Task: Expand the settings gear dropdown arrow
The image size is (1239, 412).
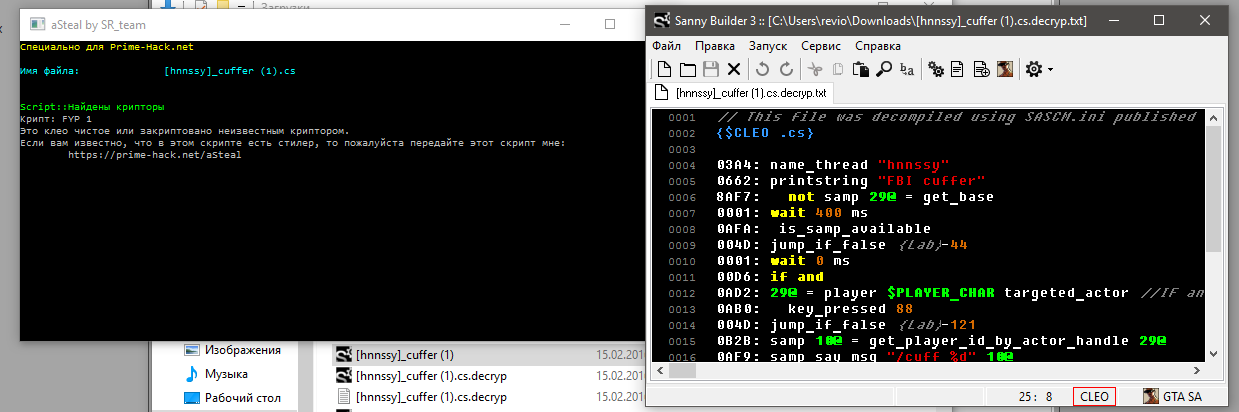Action: pyautogui.click(x=1050, y=70)
